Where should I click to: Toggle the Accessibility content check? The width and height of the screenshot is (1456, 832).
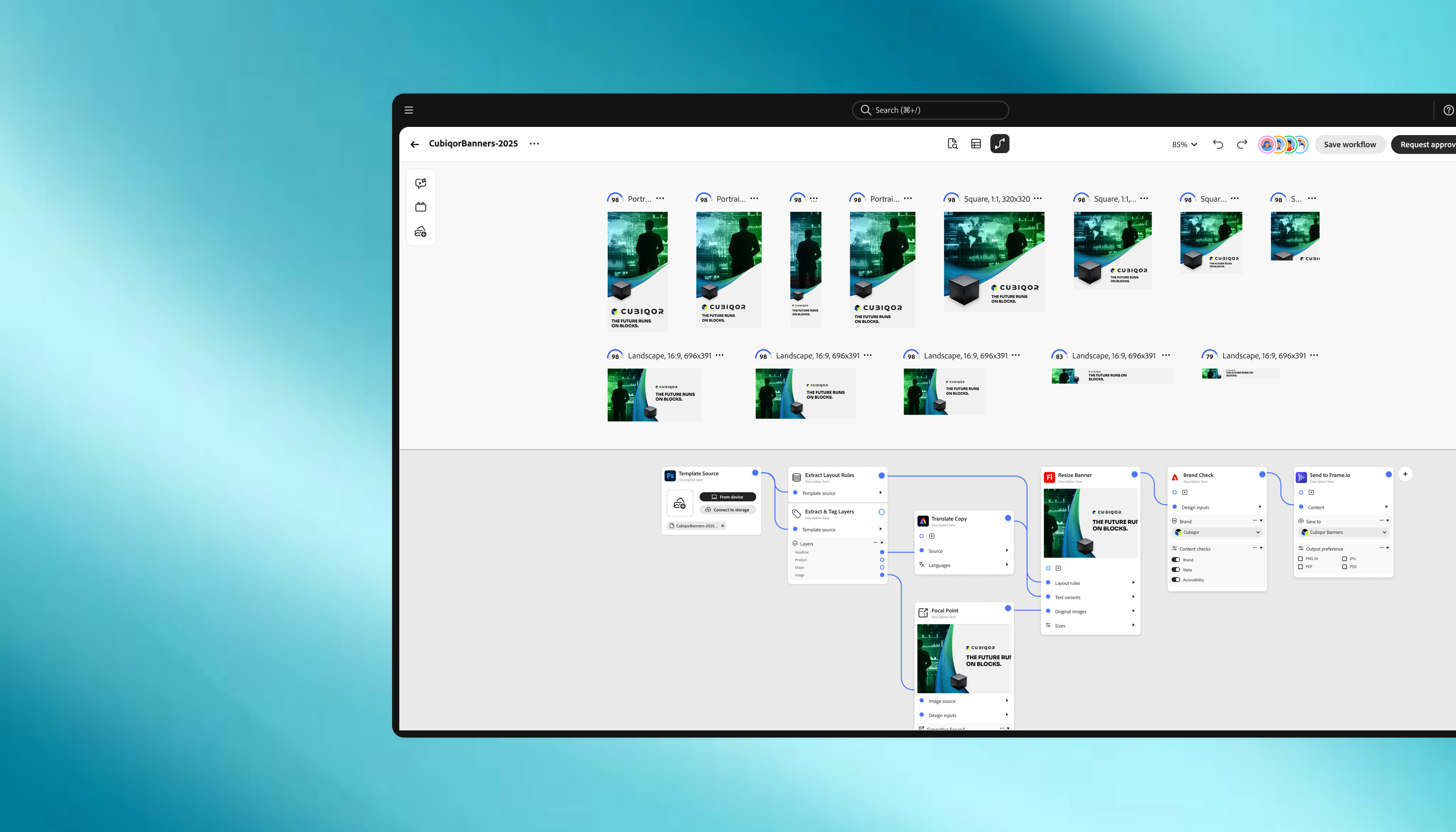pyautogui.click(x=1175, y=580)
